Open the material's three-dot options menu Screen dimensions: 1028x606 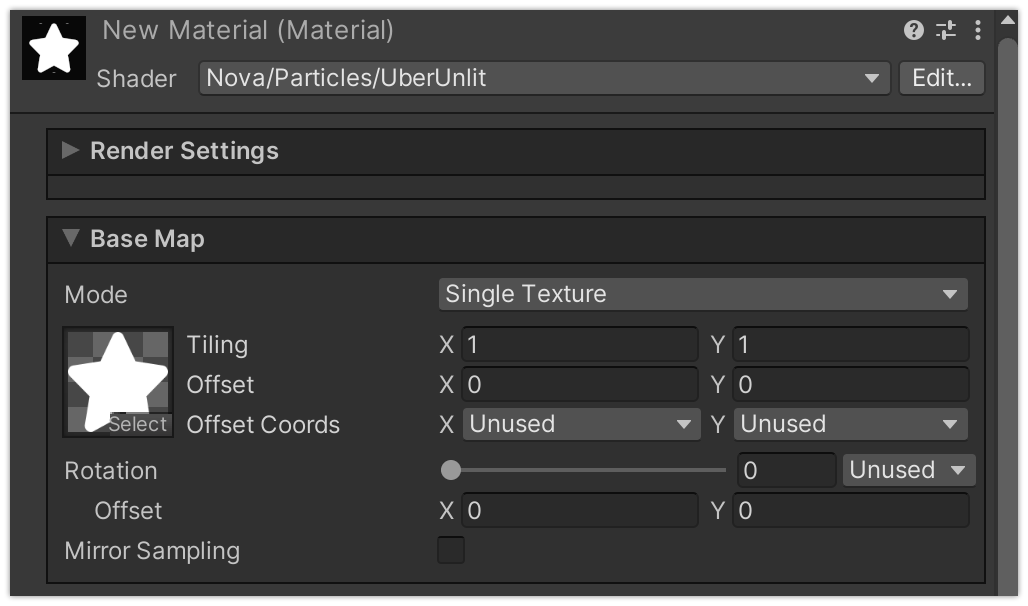point(978,30)
